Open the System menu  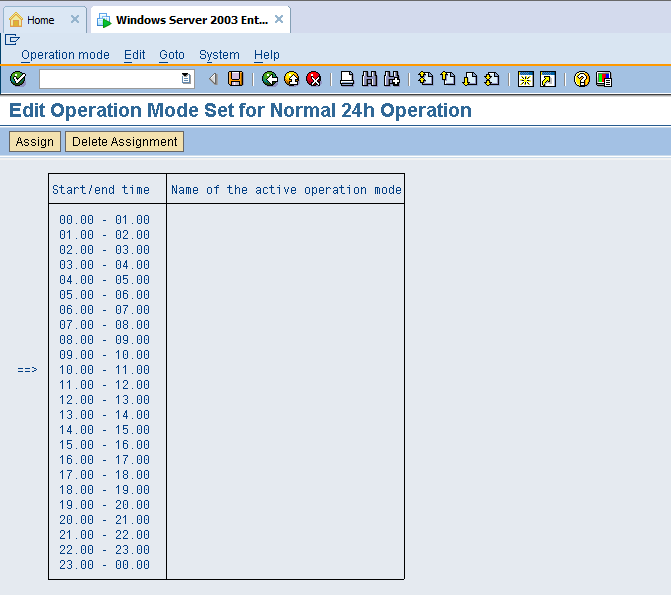click(x=219, y=55)
